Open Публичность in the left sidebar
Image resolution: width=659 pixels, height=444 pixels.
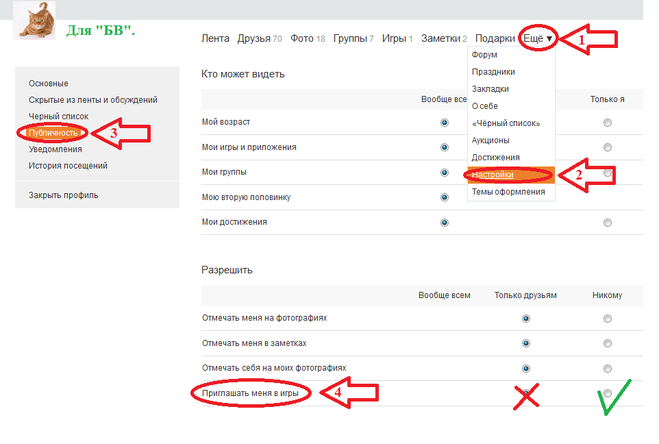pos(53,132)
